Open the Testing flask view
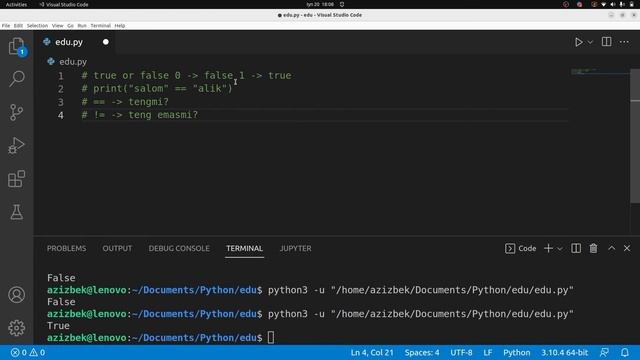The width and height of the screenshot is (640, 360). [x=16, y=212]
